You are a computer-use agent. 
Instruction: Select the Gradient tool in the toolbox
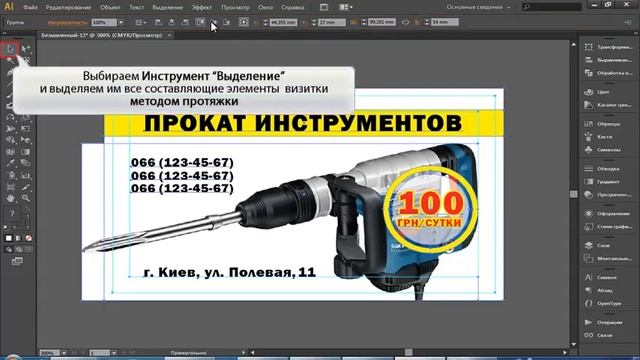[26, 152]
